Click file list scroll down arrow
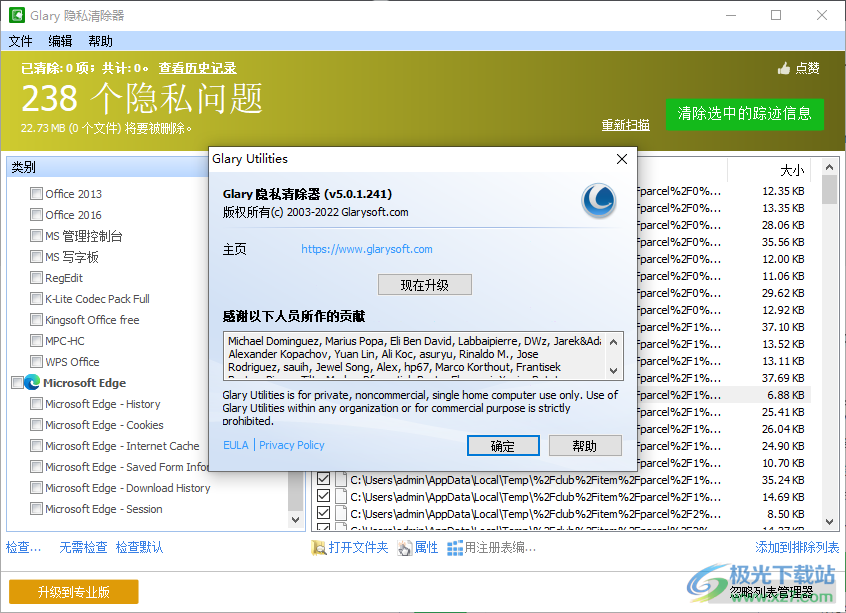846x613 pixels. 829,522
